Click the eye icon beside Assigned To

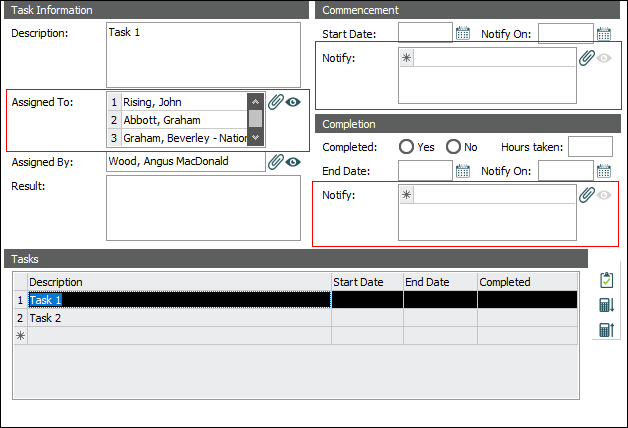(x=293, y=102)
